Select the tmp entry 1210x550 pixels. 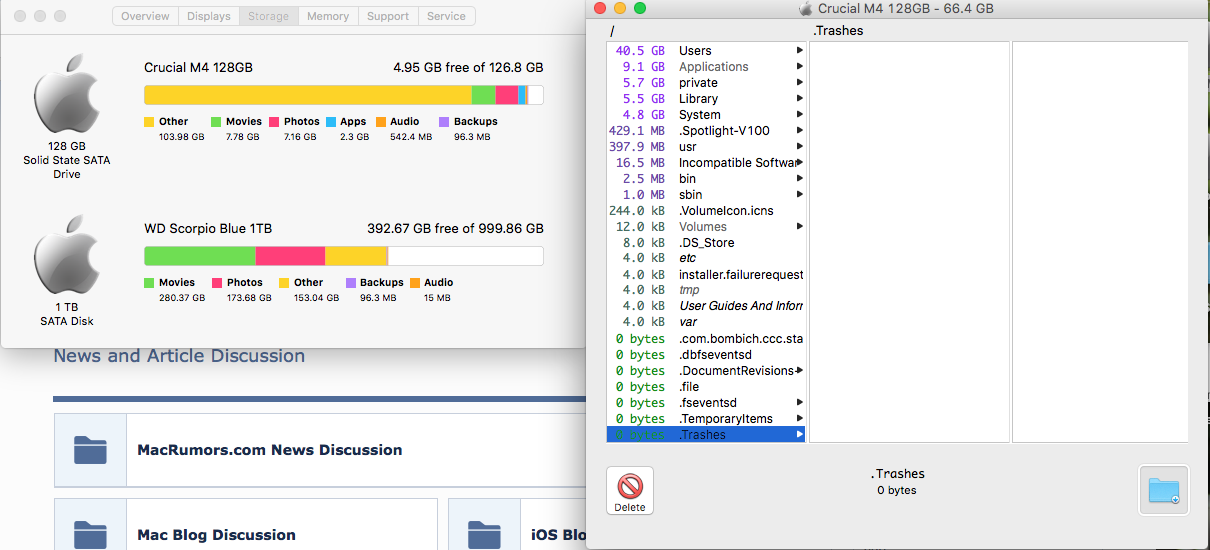706,290
